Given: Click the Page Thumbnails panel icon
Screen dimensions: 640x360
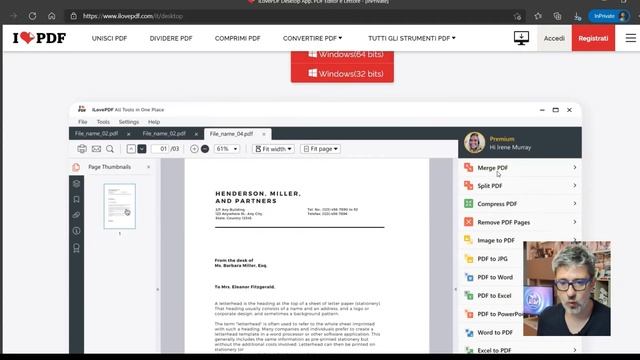Looking at the screenshot, I should 76,167.
